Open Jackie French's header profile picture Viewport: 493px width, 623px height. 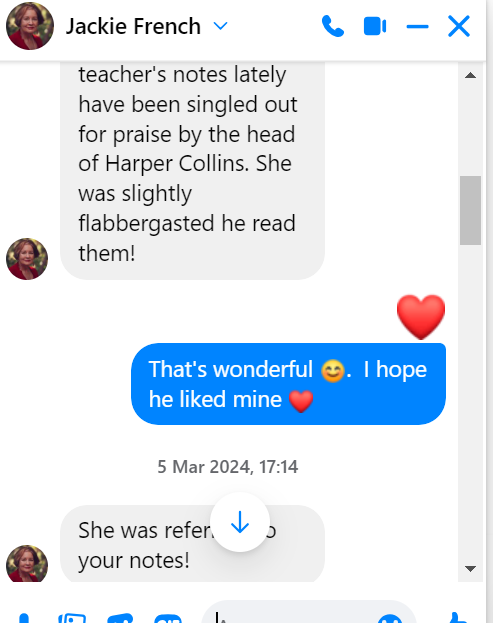30,26
